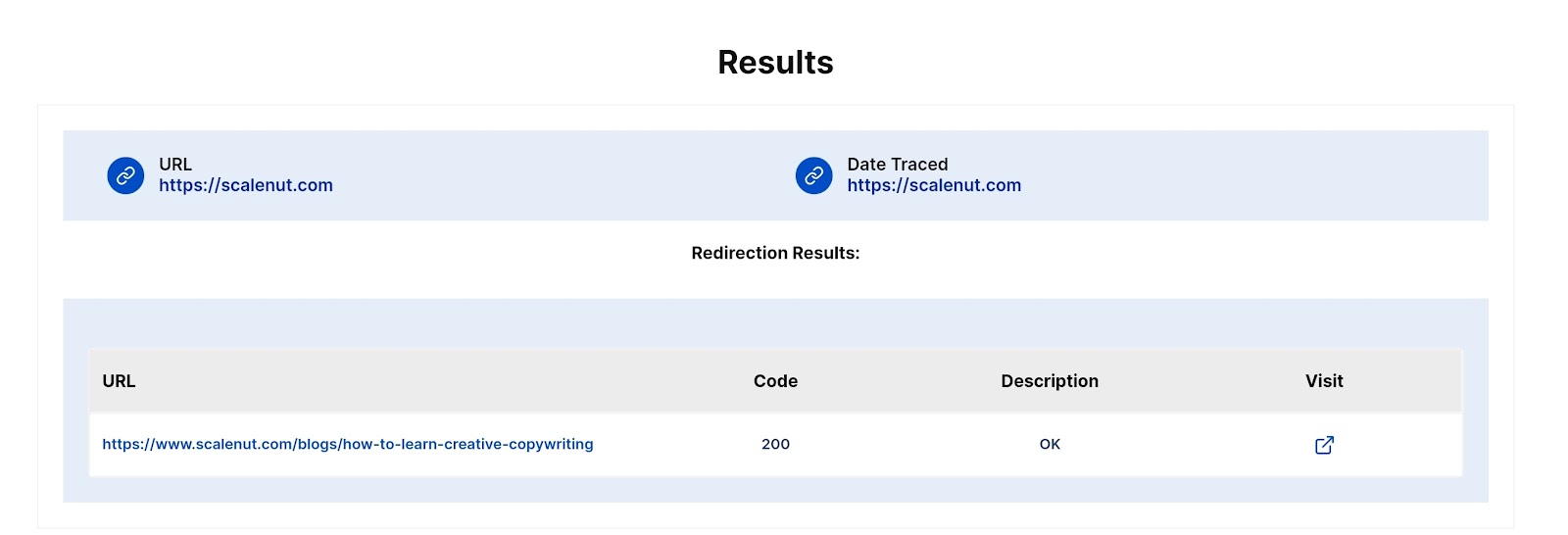Click the Results page heading
The height and width of the screenshot is (535, 1568).
point(775,63)
